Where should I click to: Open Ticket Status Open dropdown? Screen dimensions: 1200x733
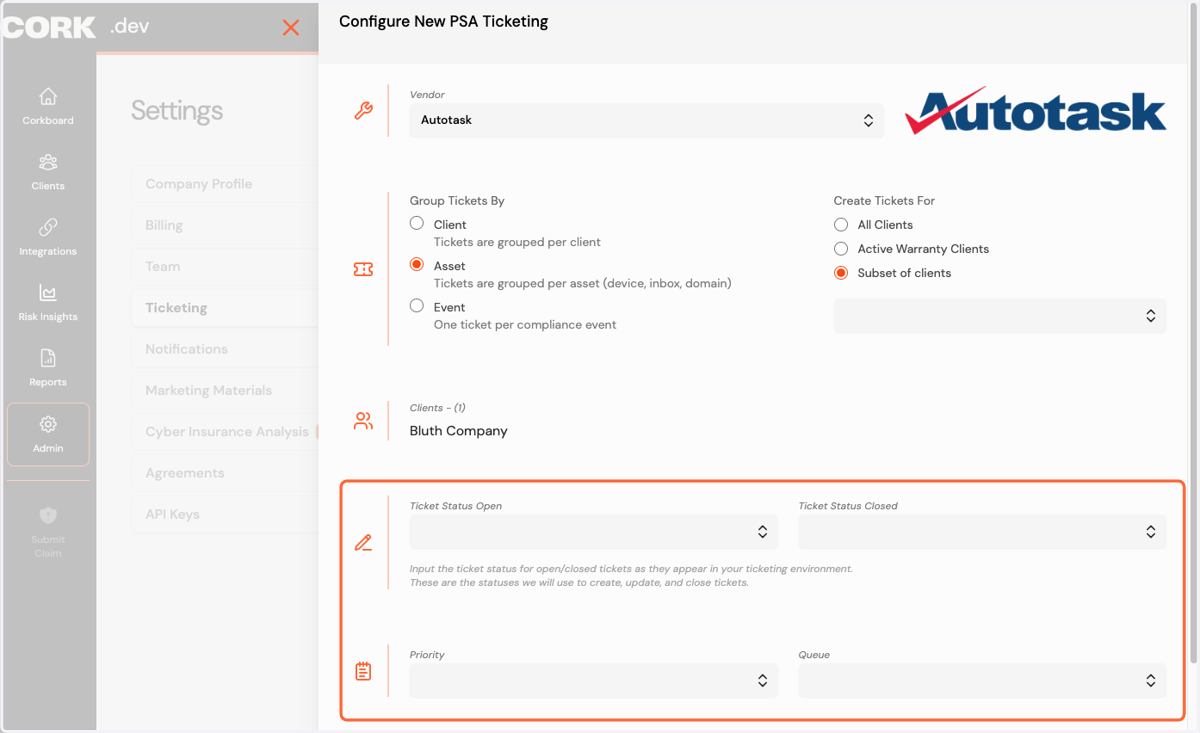coord(594,532)
